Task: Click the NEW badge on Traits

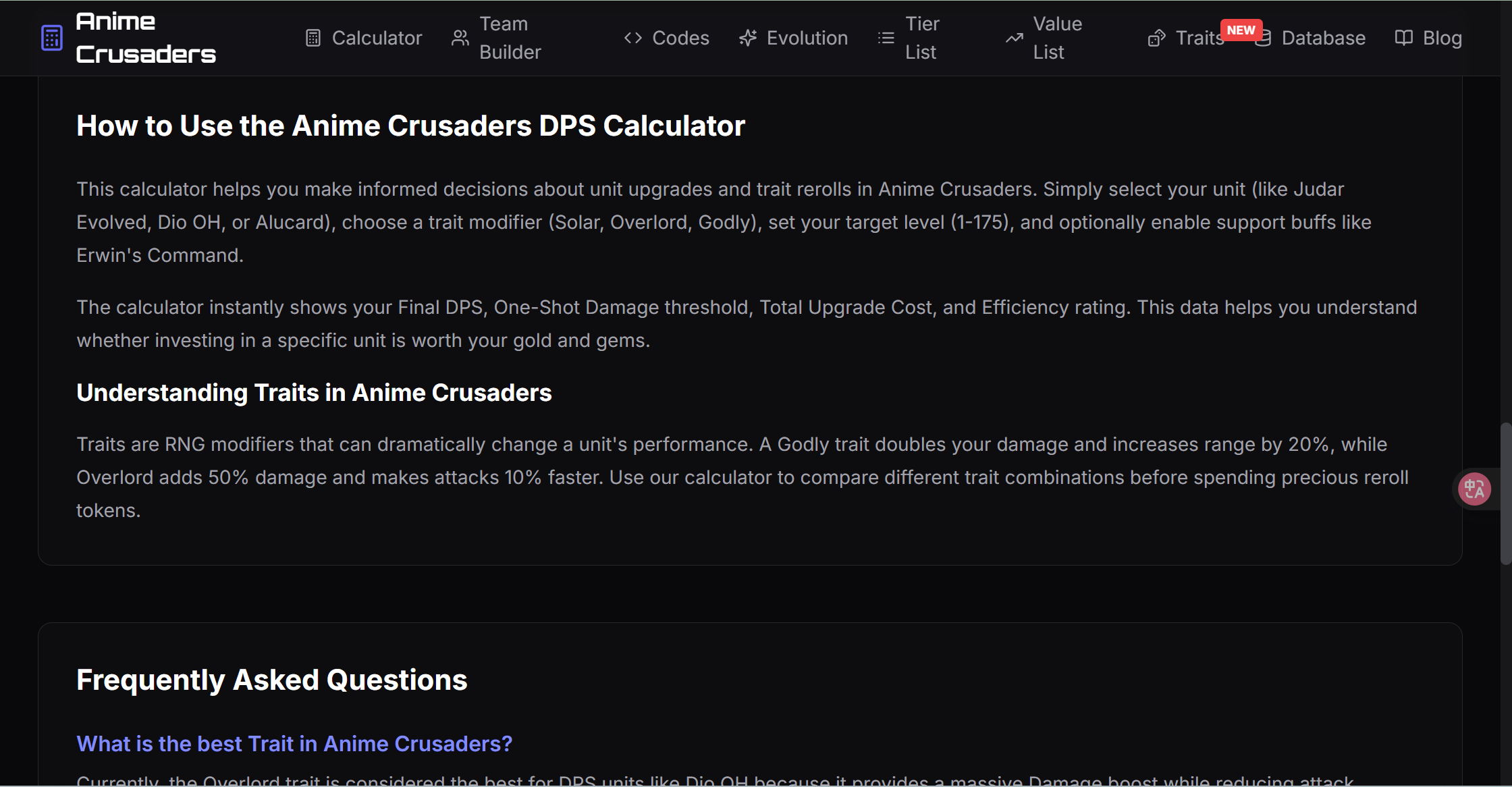Action: pyautogui.click(x=1242, y=30)
